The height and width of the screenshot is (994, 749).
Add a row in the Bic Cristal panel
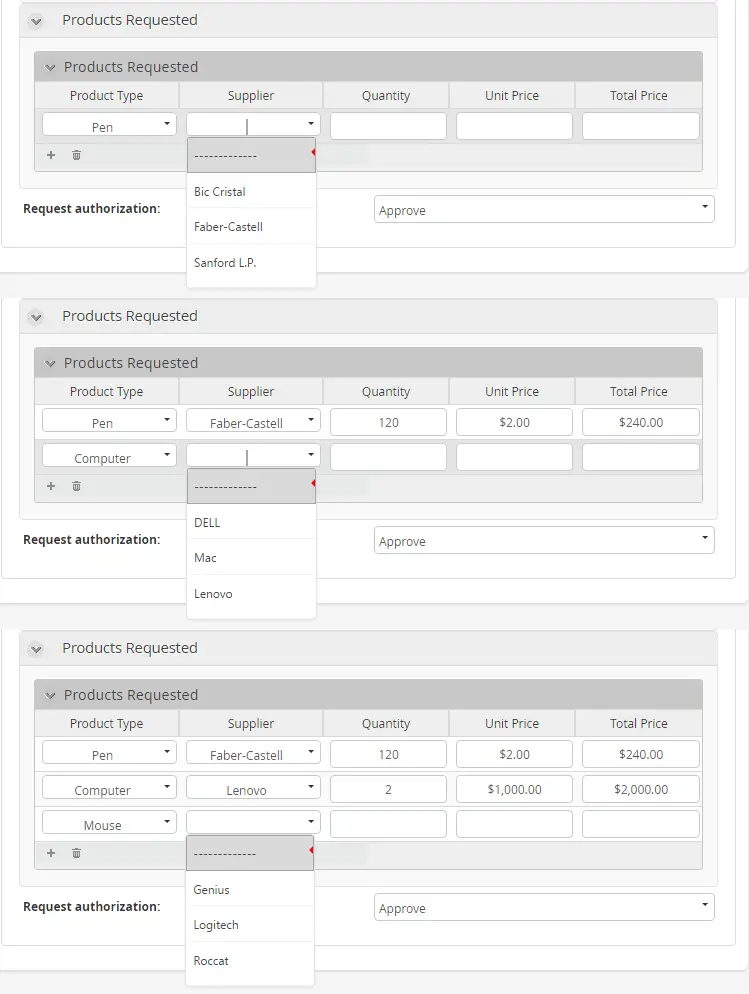pyautogui.click(x=51, y=155)
